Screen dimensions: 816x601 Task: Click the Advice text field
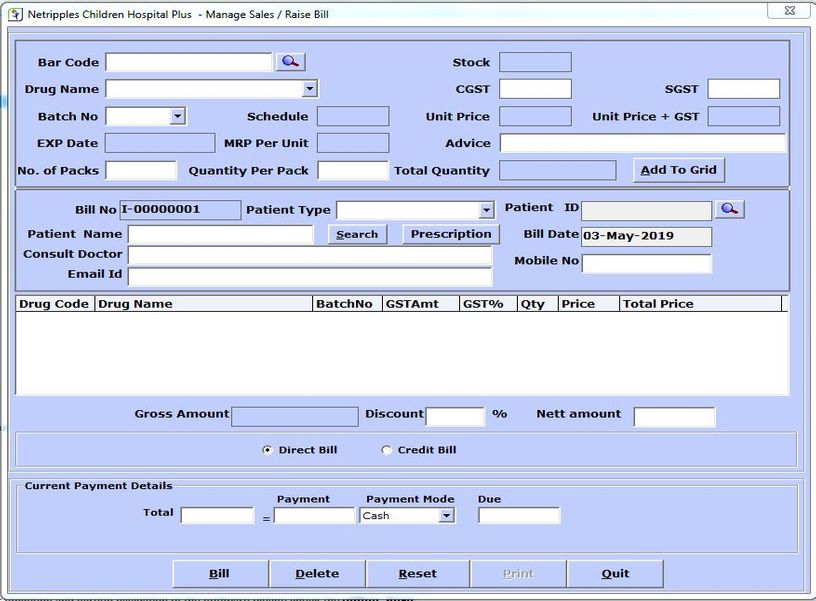pyautogui.click(x=642, y=143)
